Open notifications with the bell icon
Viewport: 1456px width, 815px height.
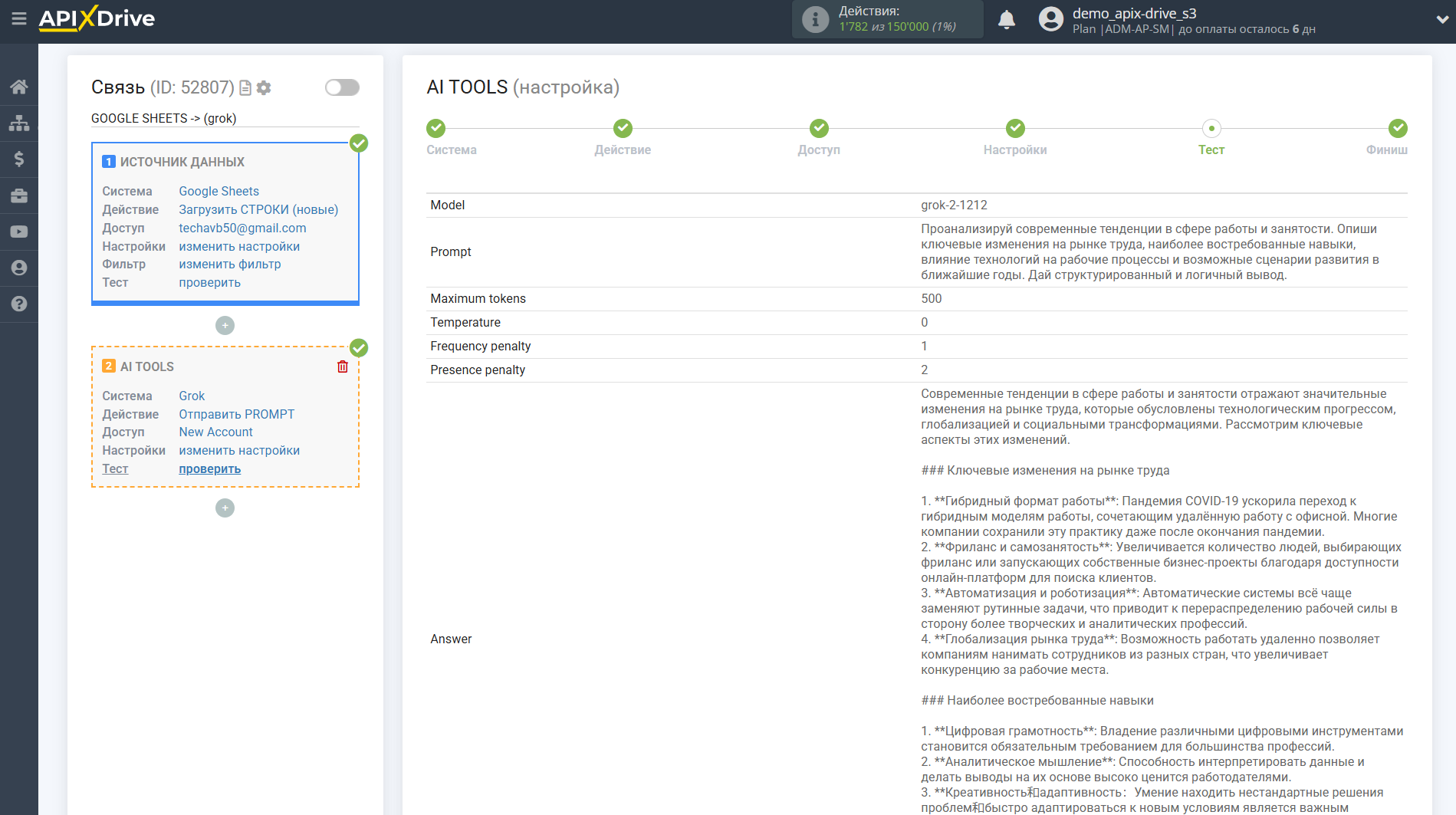[1007, 18]
